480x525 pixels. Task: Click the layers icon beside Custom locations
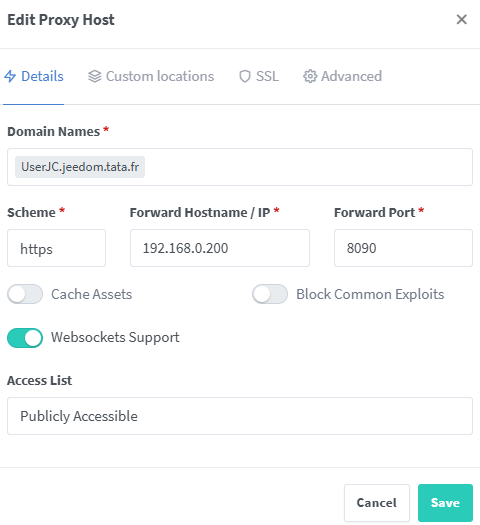[x=94, y=76]
